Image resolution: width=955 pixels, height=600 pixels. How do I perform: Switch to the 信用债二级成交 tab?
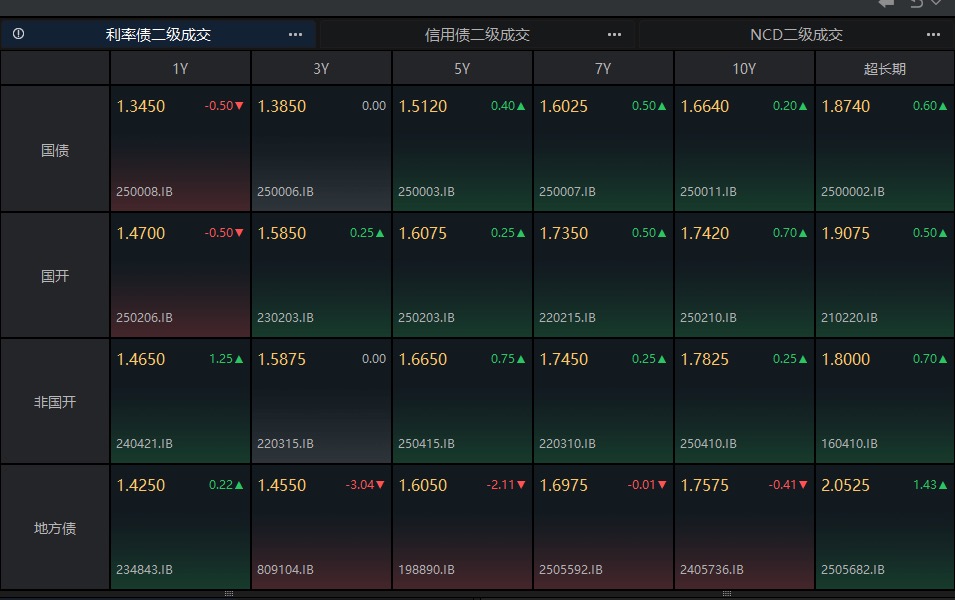[478, 35]
